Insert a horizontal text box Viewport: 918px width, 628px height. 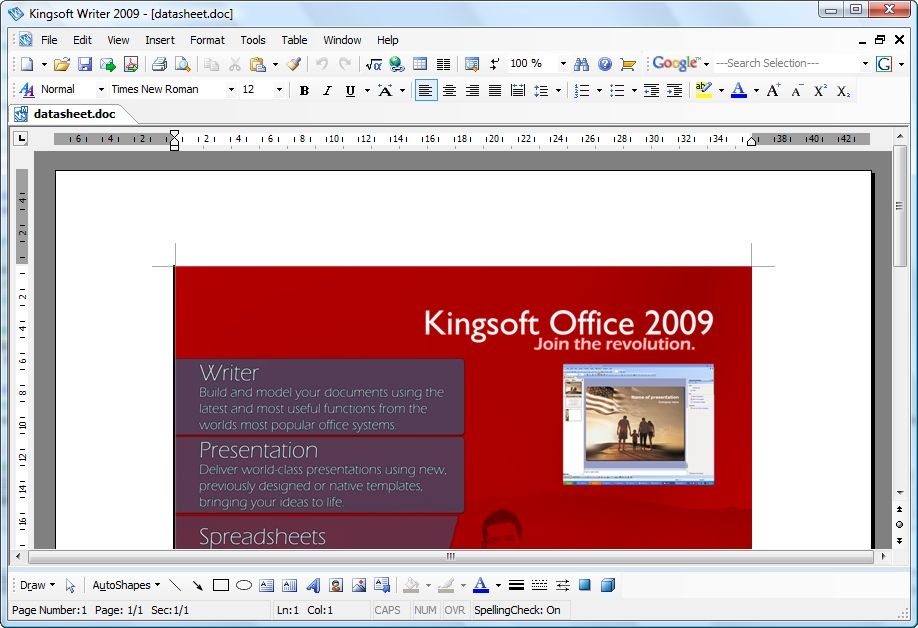pyautogui.click(x=266, y=585)
